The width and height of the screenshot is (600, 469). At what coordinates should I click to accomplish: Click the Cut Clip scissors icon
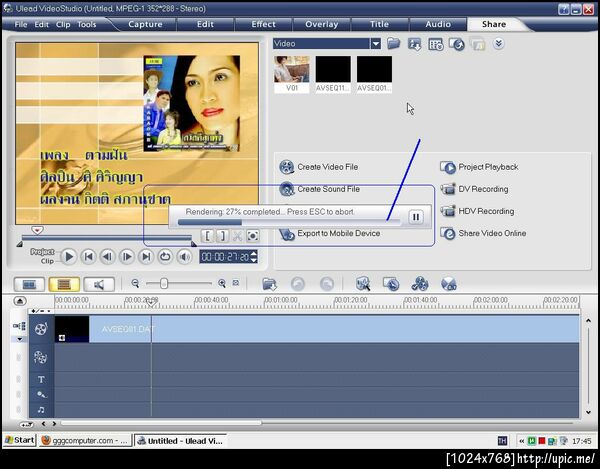click(x=237, y=236)
